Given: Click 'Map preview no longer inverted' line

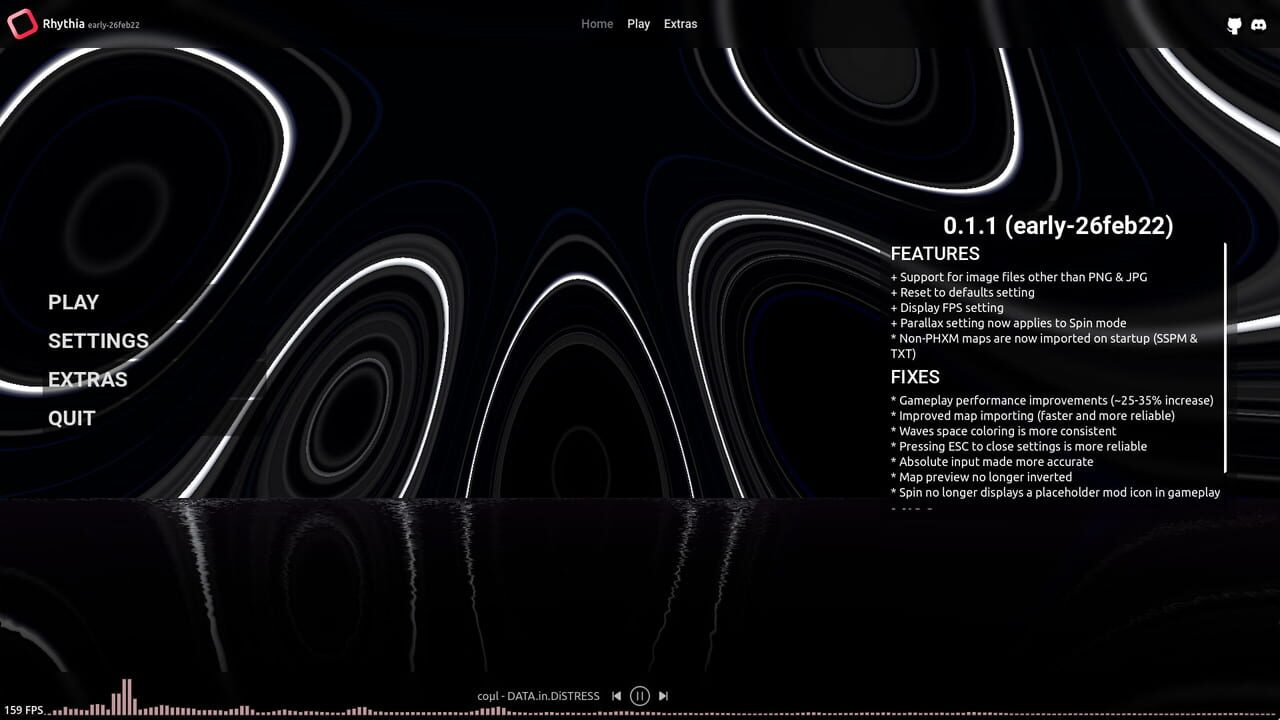Looking at the screenshot, I should [981, 478].
